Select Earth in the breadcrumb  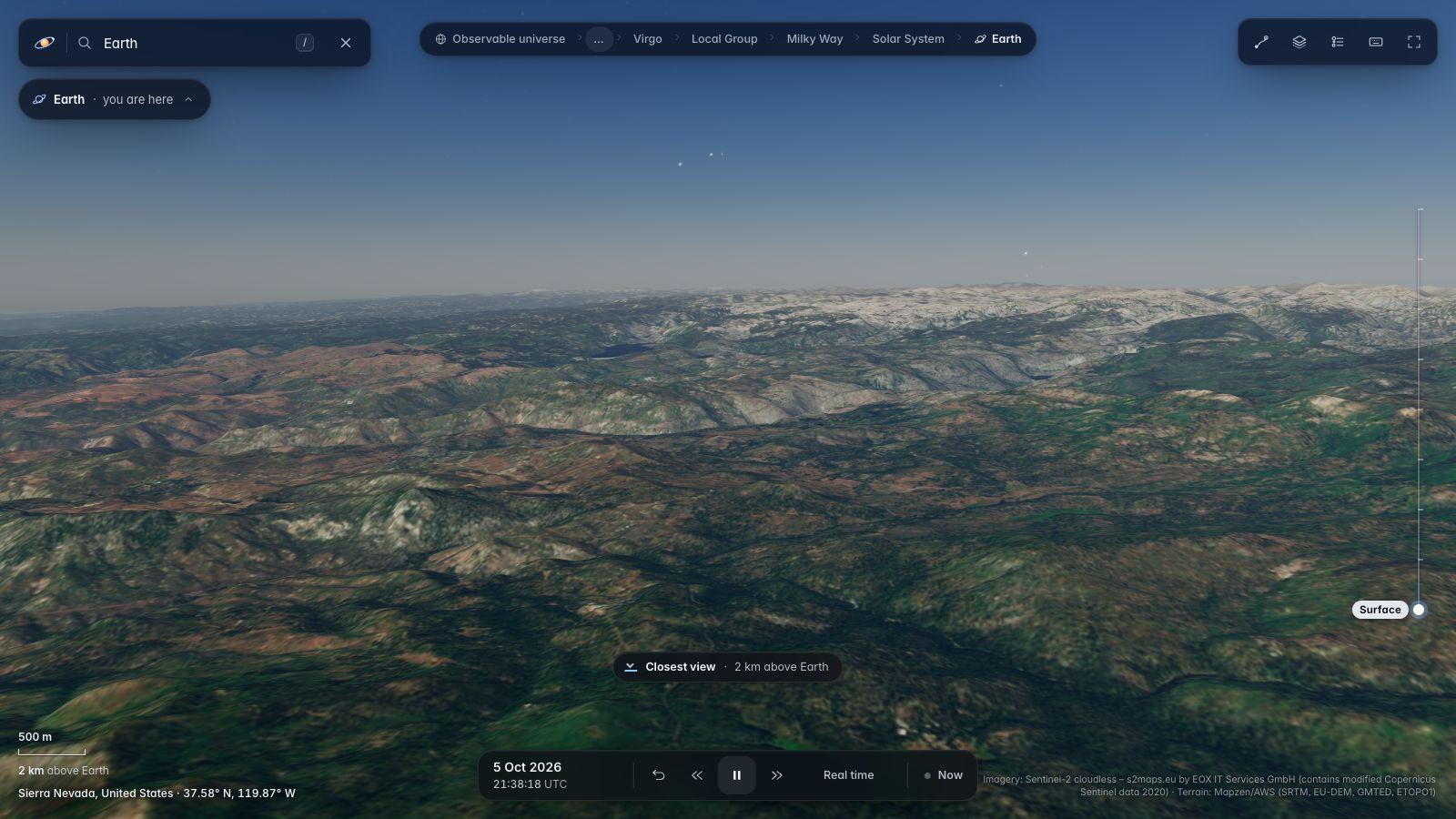point(998,39)
